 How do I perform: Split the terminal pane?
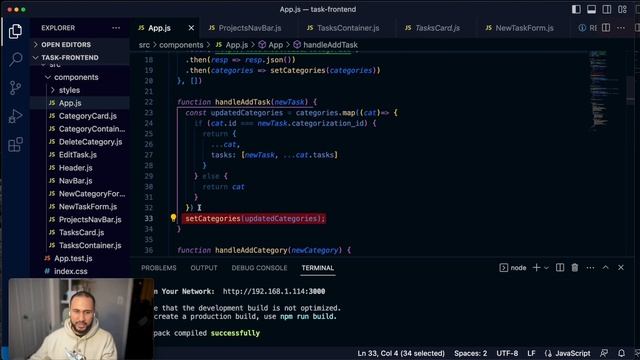pos(560,268)
